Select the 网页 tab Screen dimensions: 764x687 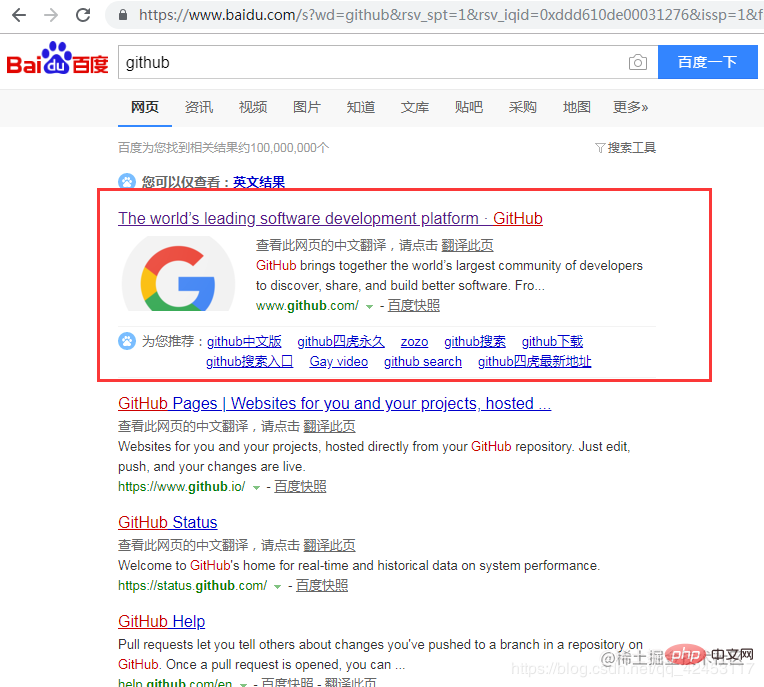pyautogui.click(x=145, y=107)
